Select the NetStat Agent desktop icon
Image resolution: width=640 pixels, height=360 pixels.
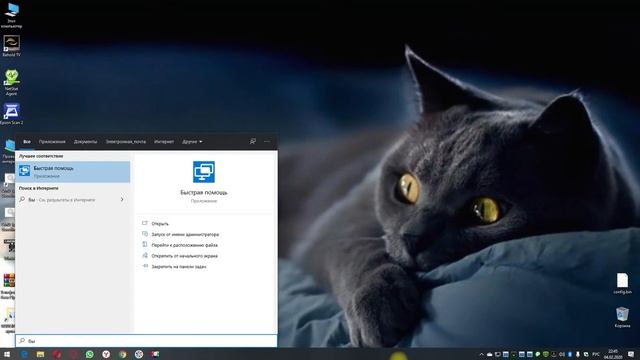pyautogui.click(x=11, y=82)
